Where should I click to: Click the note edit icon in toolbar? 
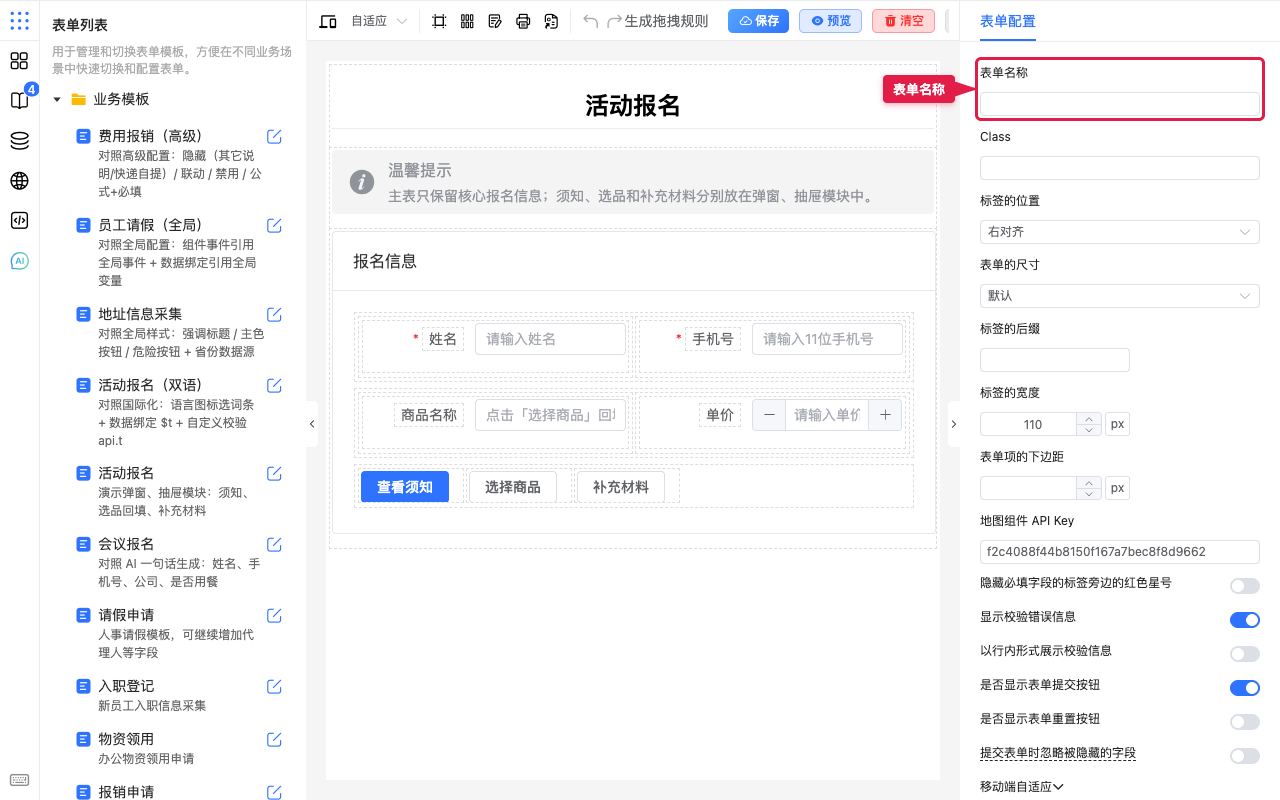click(495, 21)
